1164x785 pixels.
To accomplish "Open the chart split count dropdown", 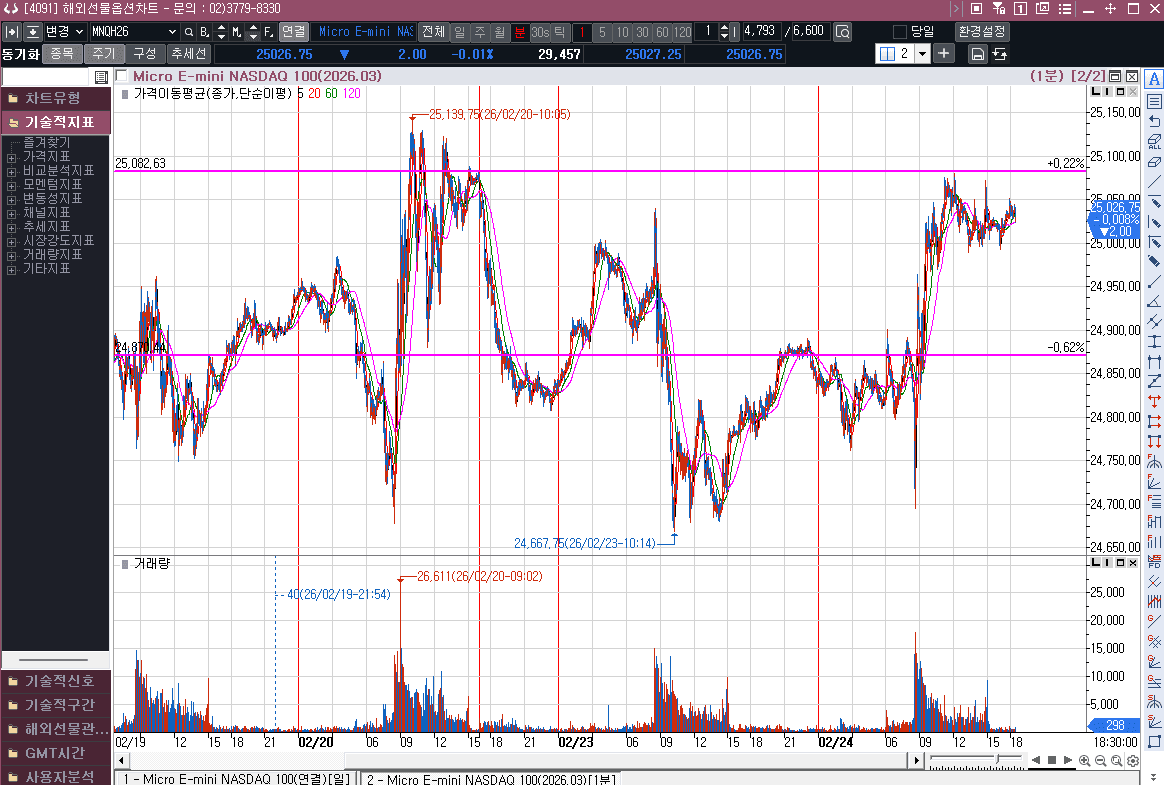I will [921, 54].
